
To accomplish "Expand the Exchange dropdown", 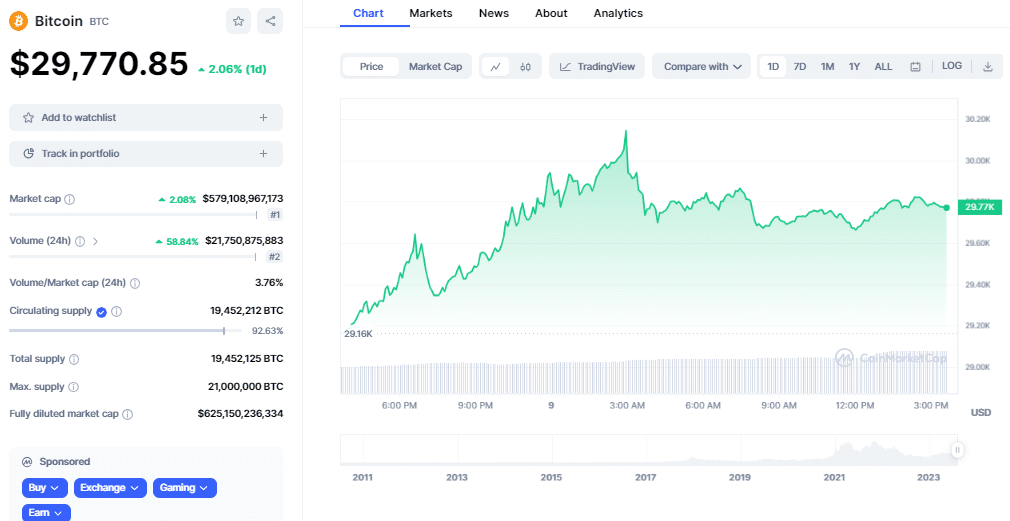I will (x=110, y=488).
